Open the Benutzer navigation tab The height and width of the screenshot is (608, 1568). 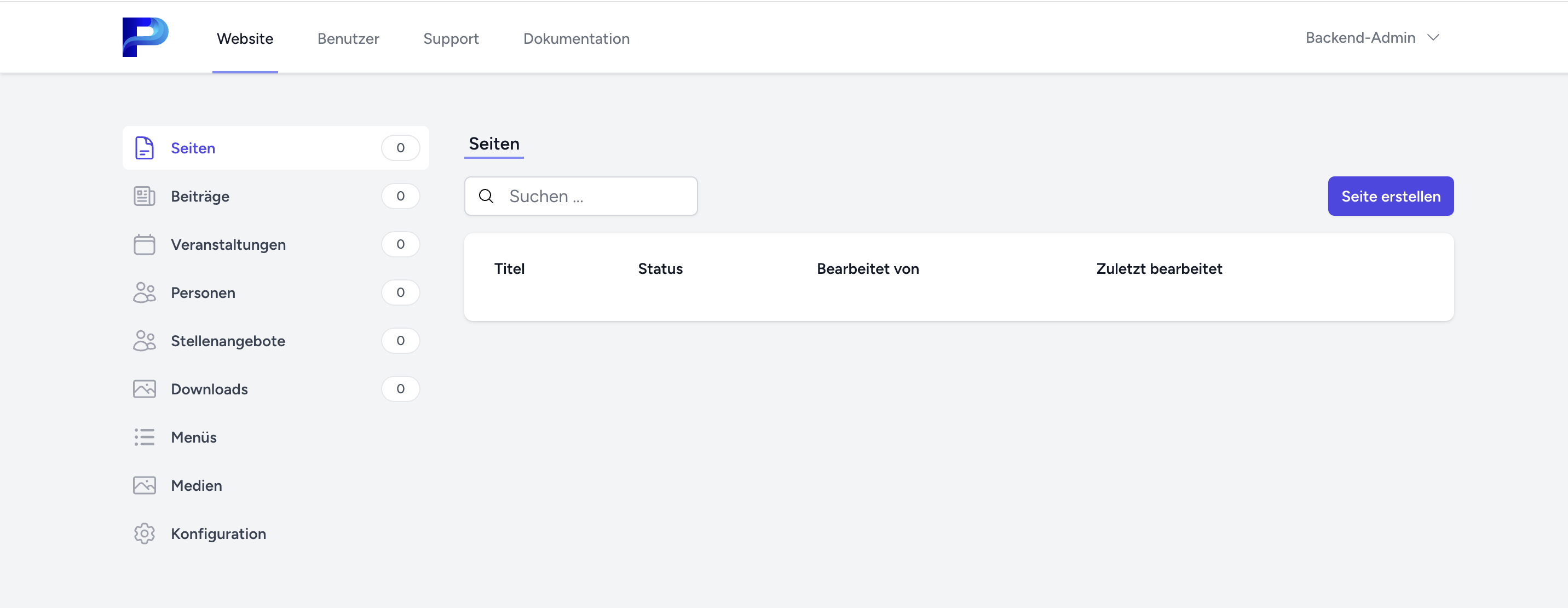(348, 38)
